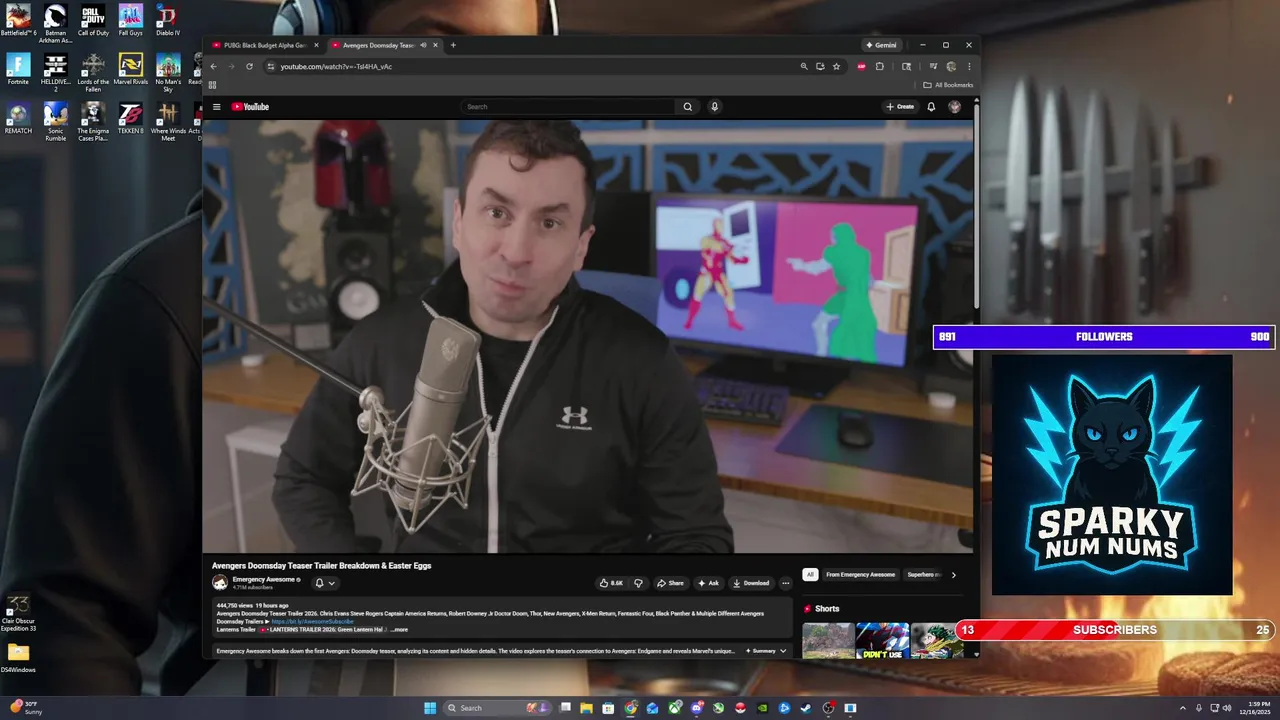The width and height of the screenshot is (1280, 720).
Task: Open Clair Obscur Expedition 33 shortcut
Action: click(18, 613)
